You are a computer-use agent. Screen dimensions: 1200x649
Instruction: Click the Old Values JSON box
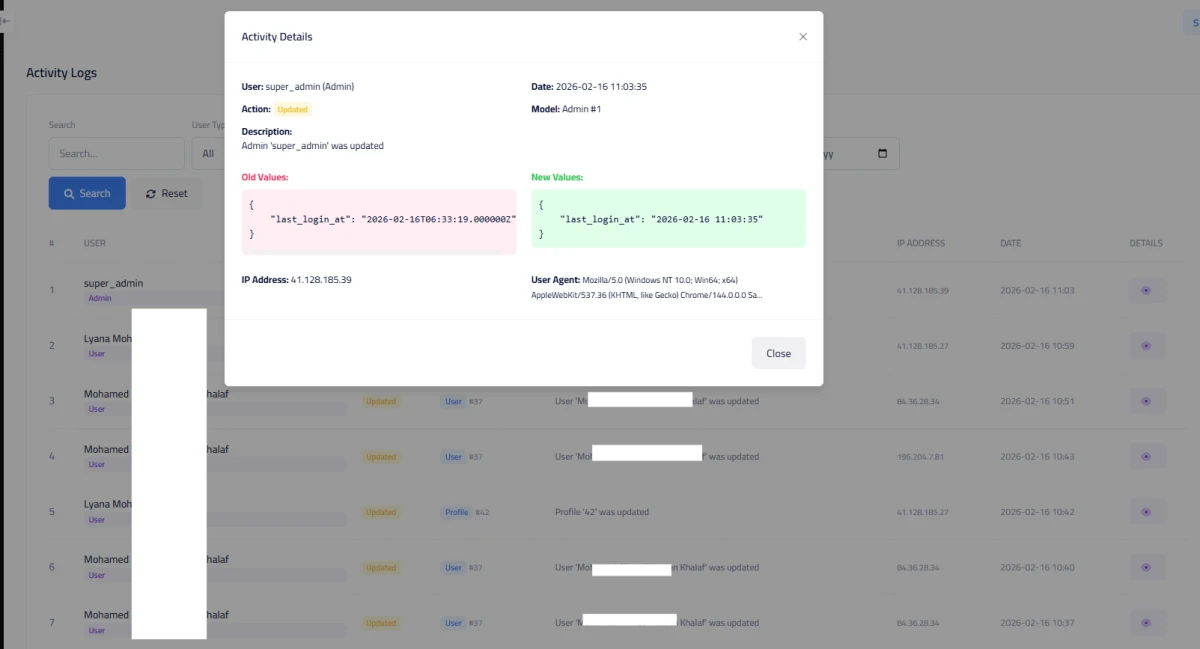point(378,222)
